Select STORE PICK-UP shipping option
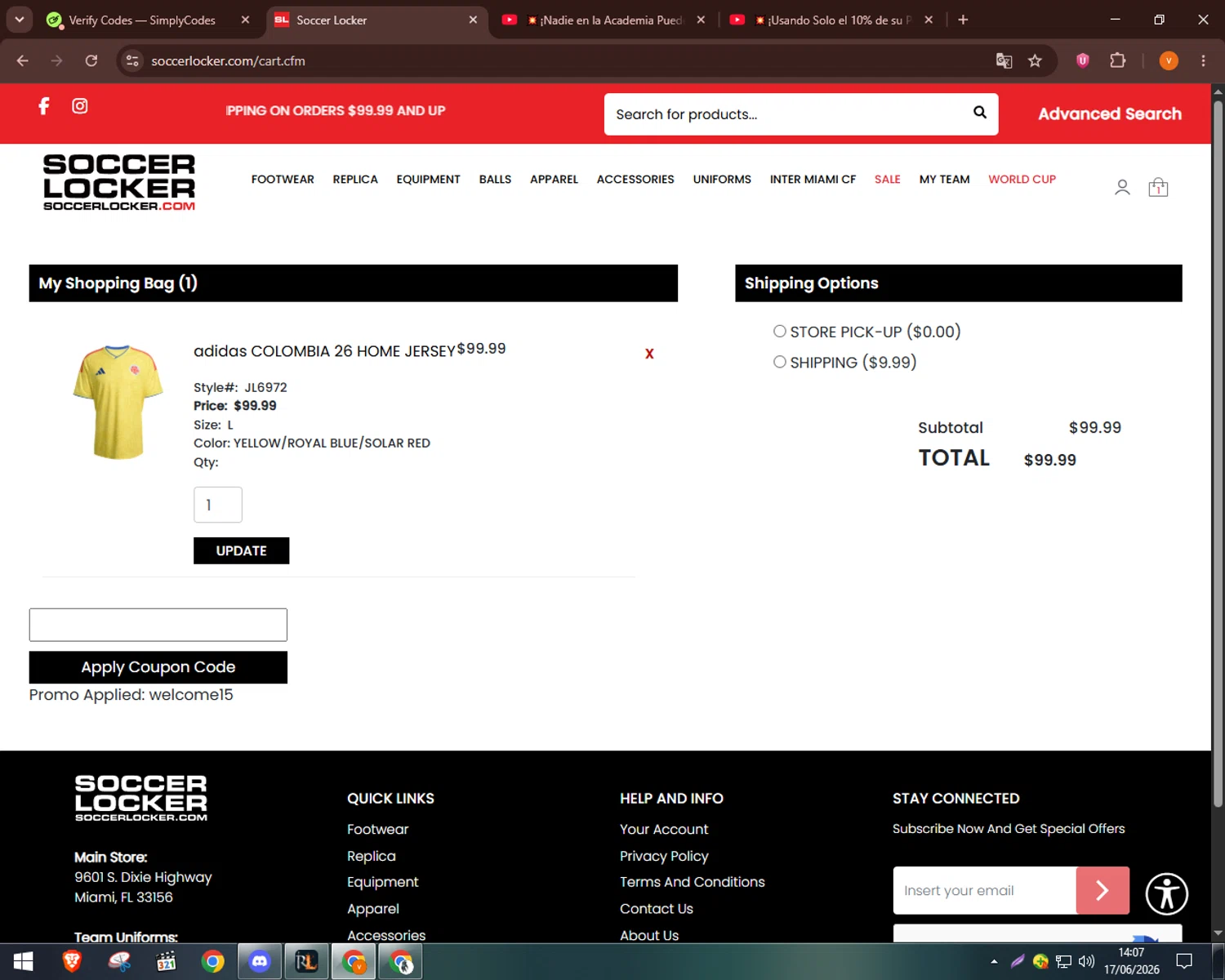This screenshot has height=980, width=1225. [x=780, y=331]
